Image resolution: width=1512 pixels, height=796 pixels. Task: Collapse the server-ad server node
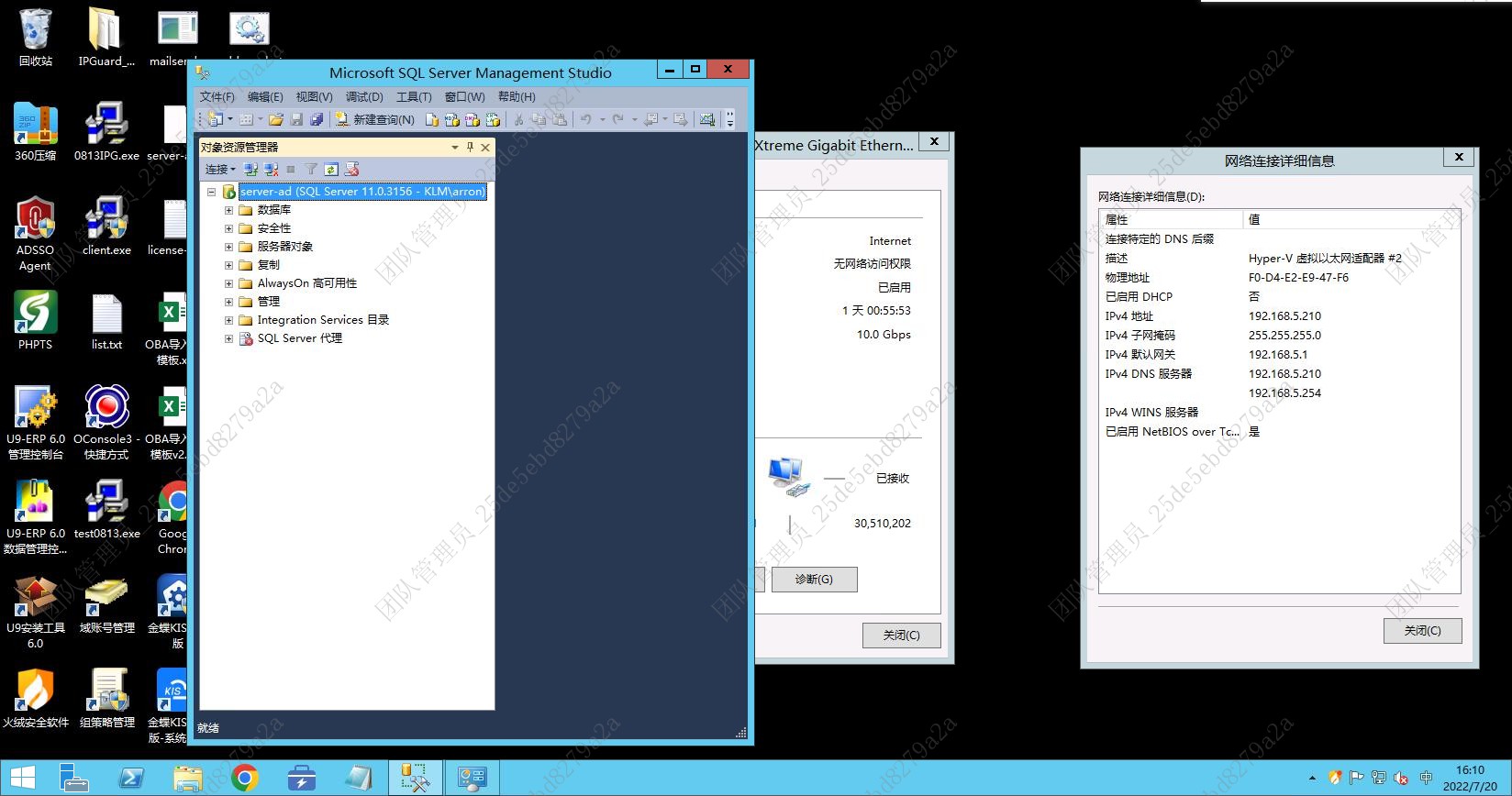pos(212,192)
